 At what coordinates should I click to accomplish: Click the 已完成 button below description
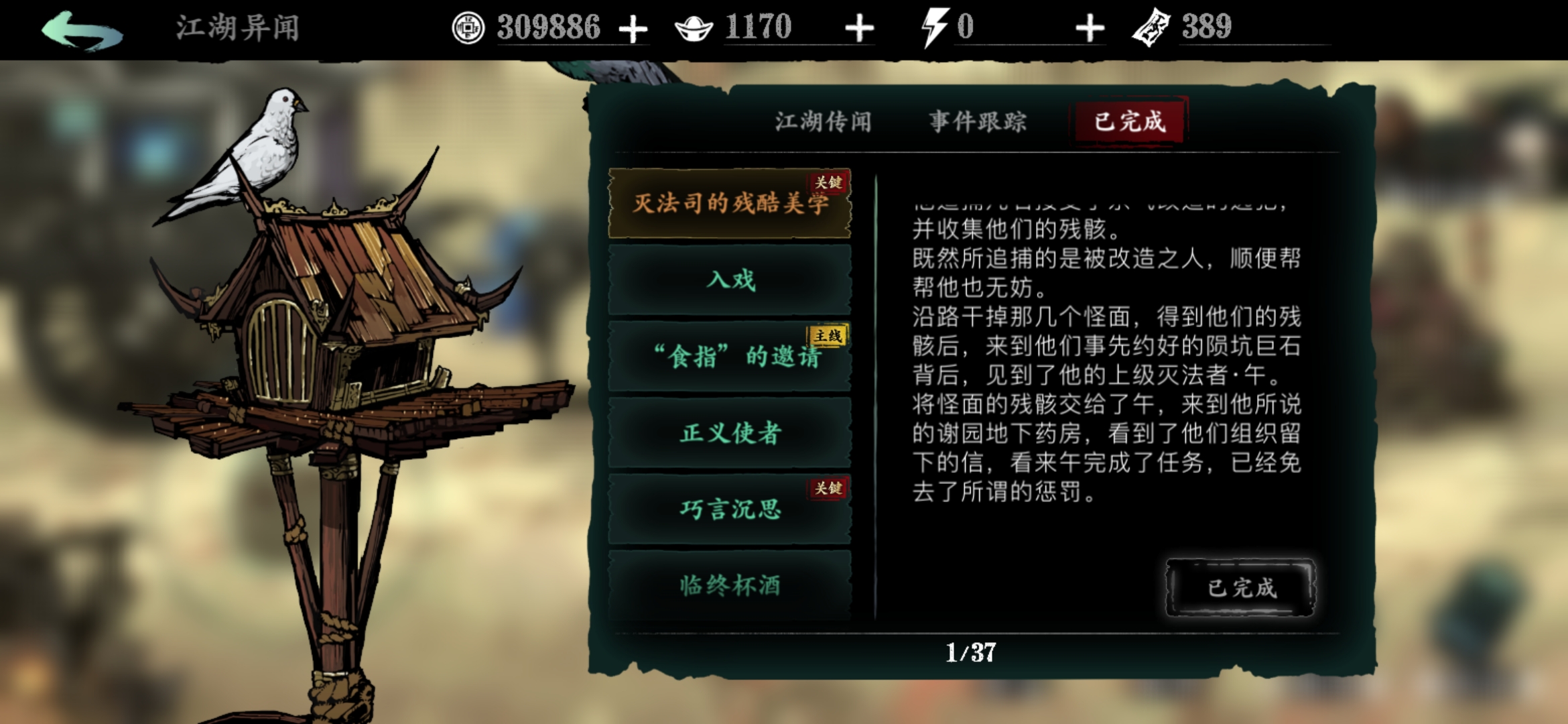pyautogui.click(x=1241, y=588)
